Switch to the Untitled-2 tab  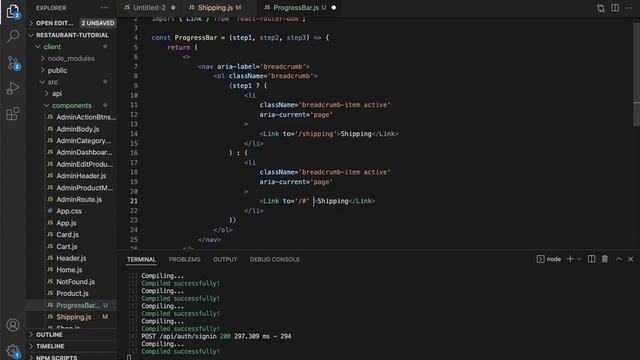point(149,8)
